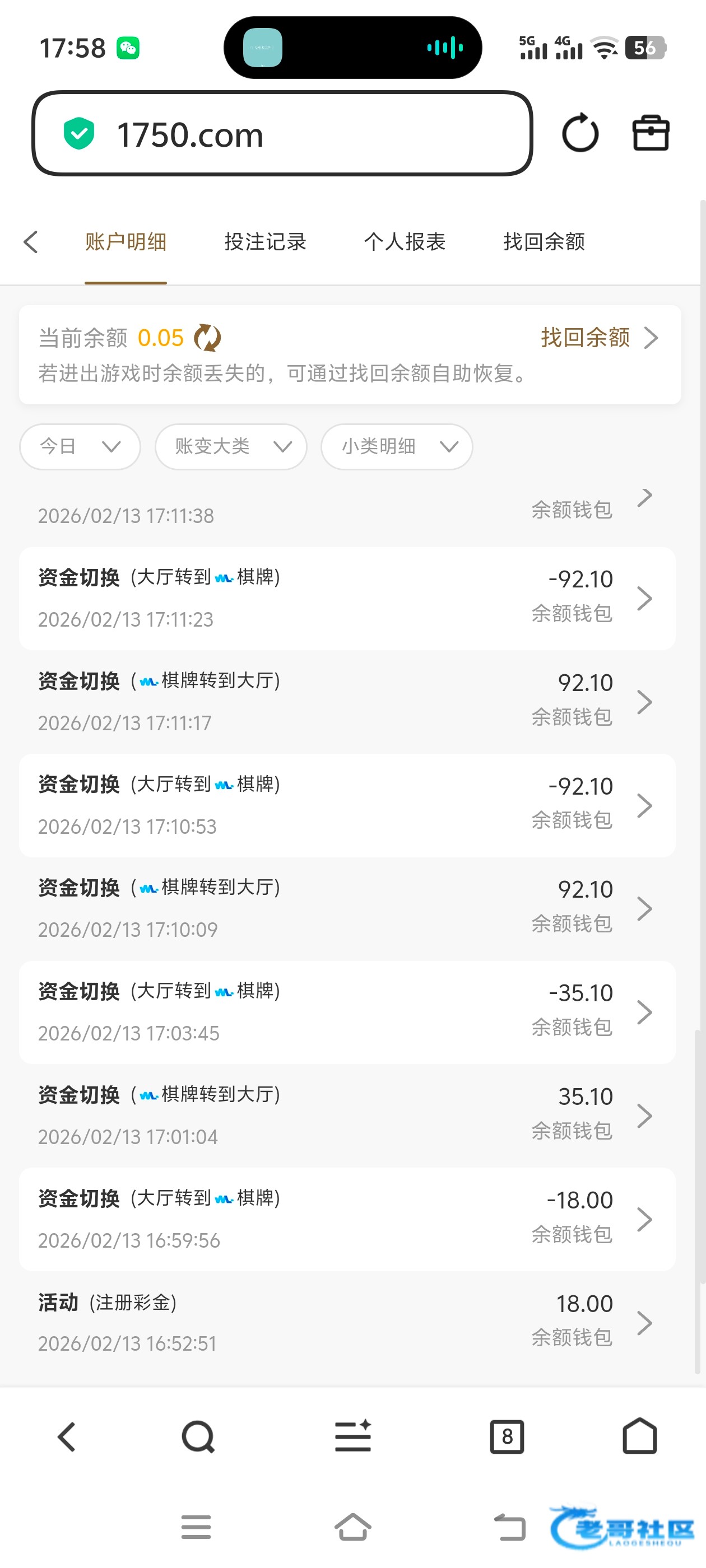
Task: Open the 今日 date filter dropdown
Action: [80, 447]
